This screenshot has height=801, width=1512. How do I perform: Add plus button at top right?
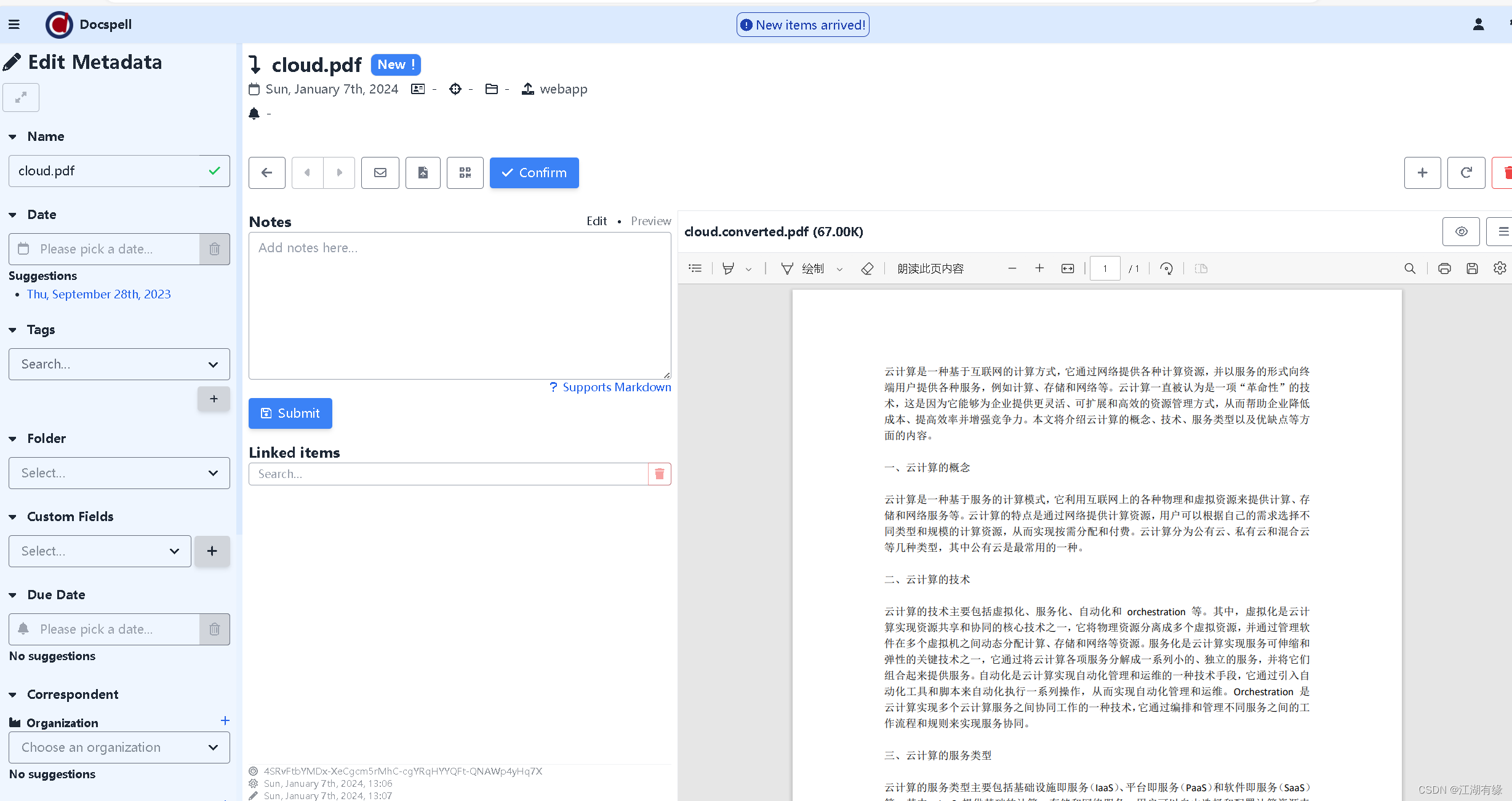coord(1422,173)
